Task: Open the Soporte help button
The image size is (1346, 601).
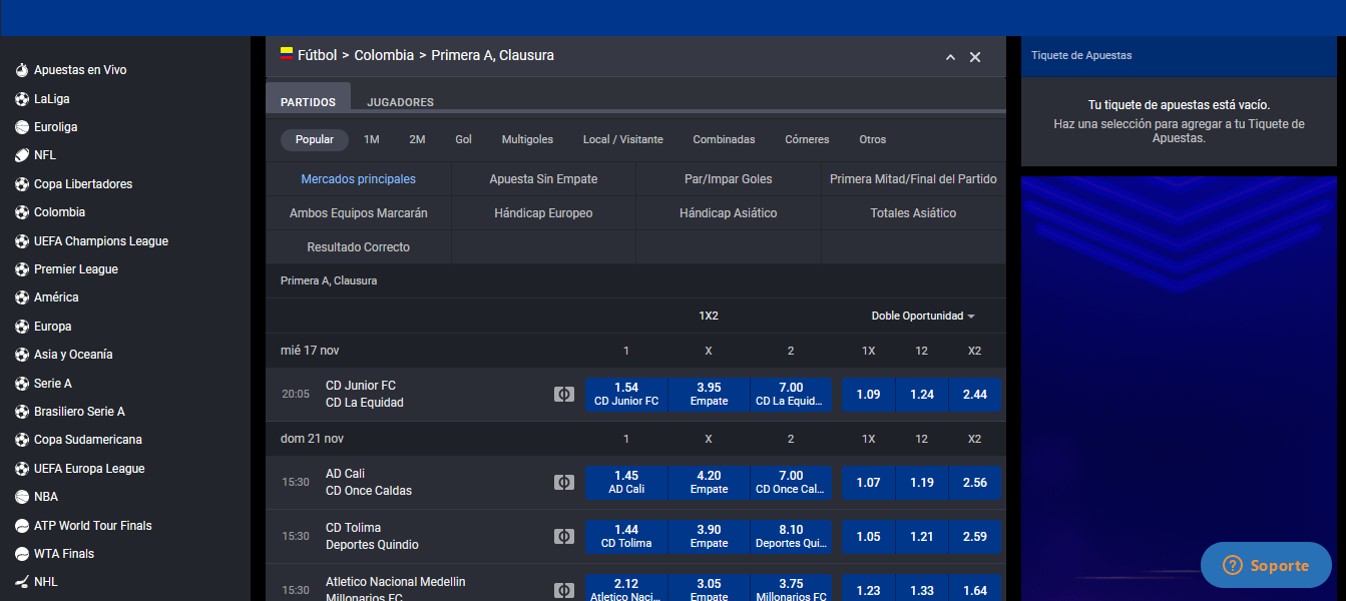Action: 1266,565
